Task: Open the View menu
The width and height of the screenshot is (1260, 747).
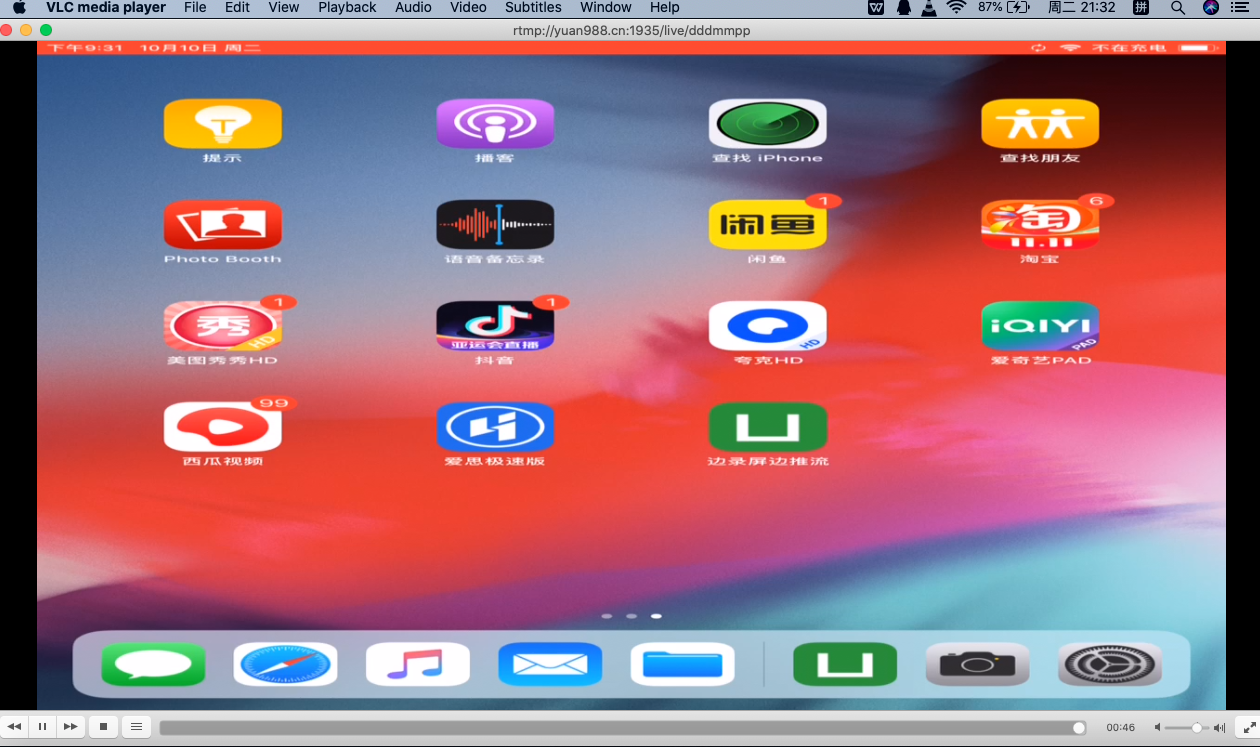Action: point(284,7)
